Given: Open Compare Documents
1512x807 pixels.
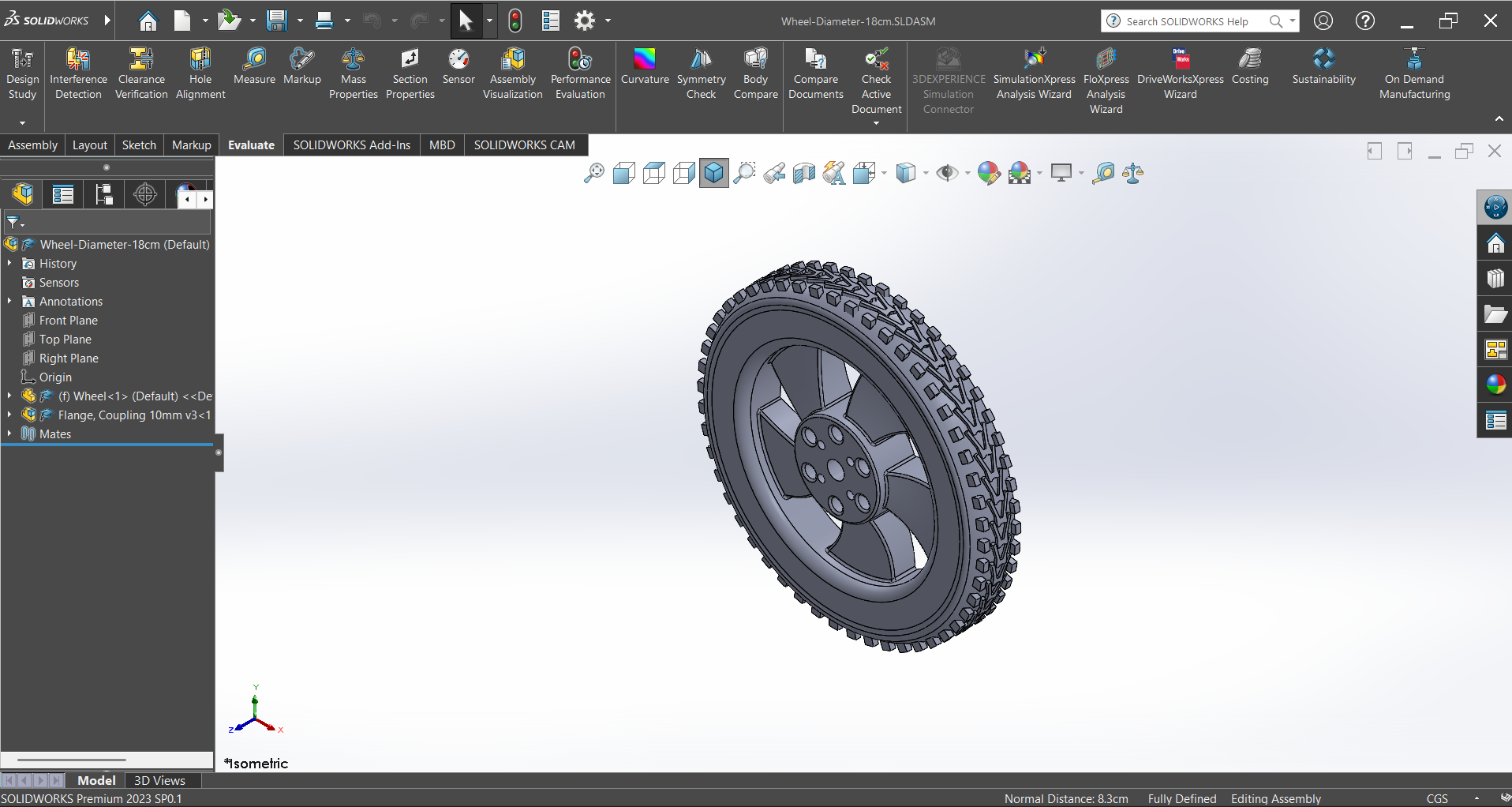Looking at the screenshot, I should 816,73.
